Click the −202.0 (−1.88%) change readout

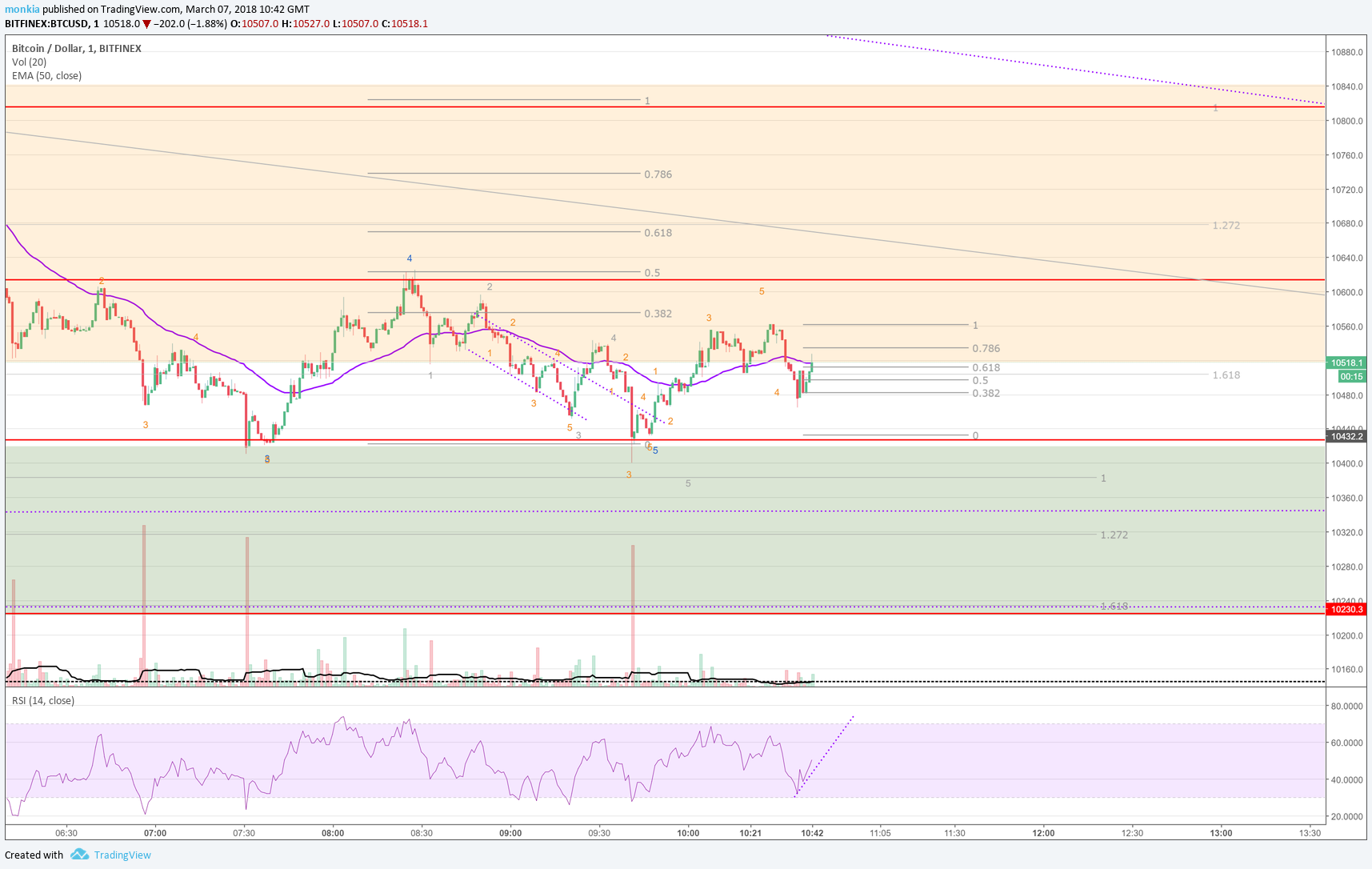point(190,24)
